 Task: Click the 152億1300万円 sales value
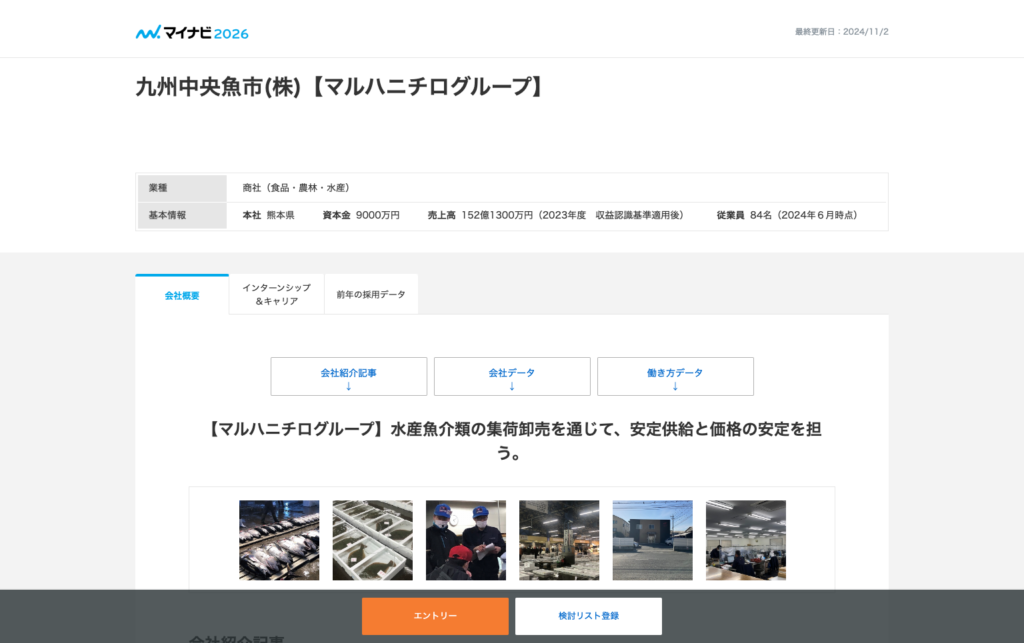(497, 215)
